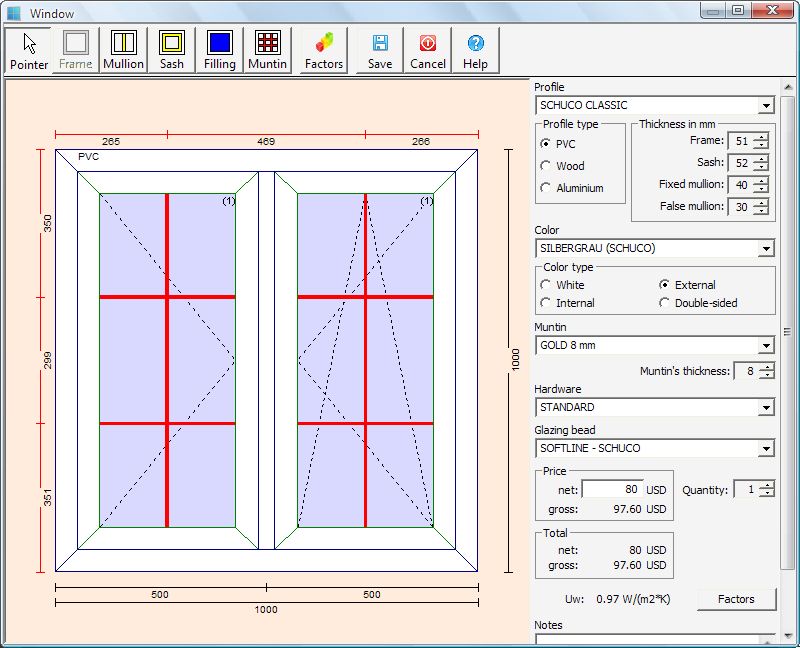Viewport: 800px width, 648px height.
Task: Open the GOLD 8 mm muntin dropdown
Action: point(766,345)
